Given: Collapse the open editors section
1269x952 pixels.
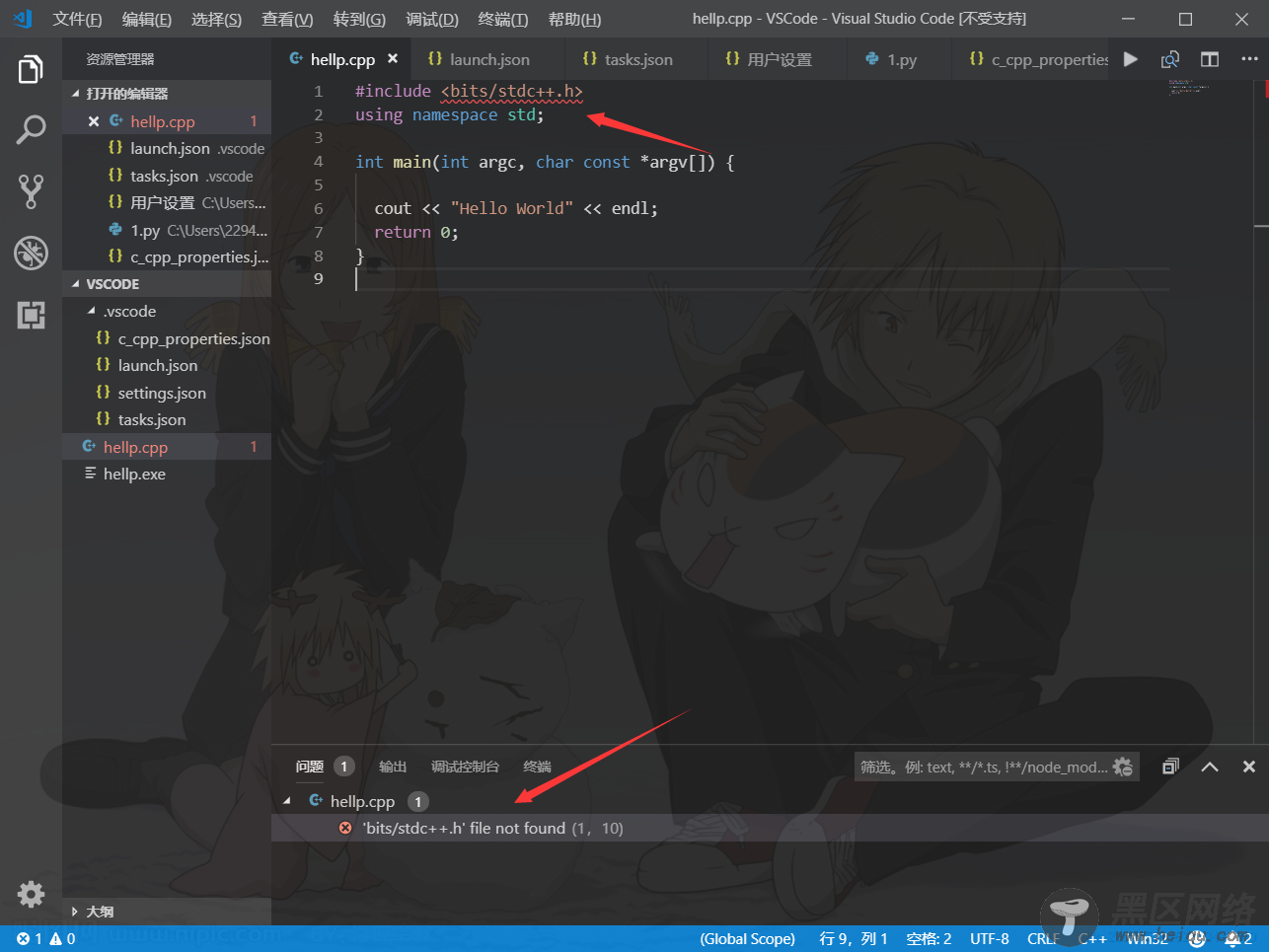Looking at the screenshot, I should 76,94.
